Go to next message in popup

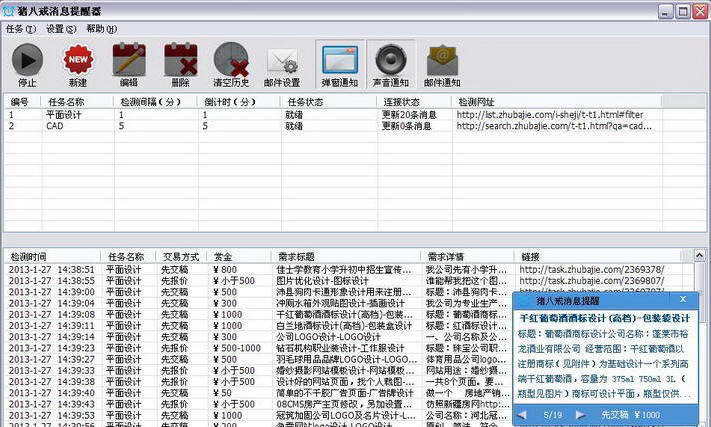(x=580, y=415)
